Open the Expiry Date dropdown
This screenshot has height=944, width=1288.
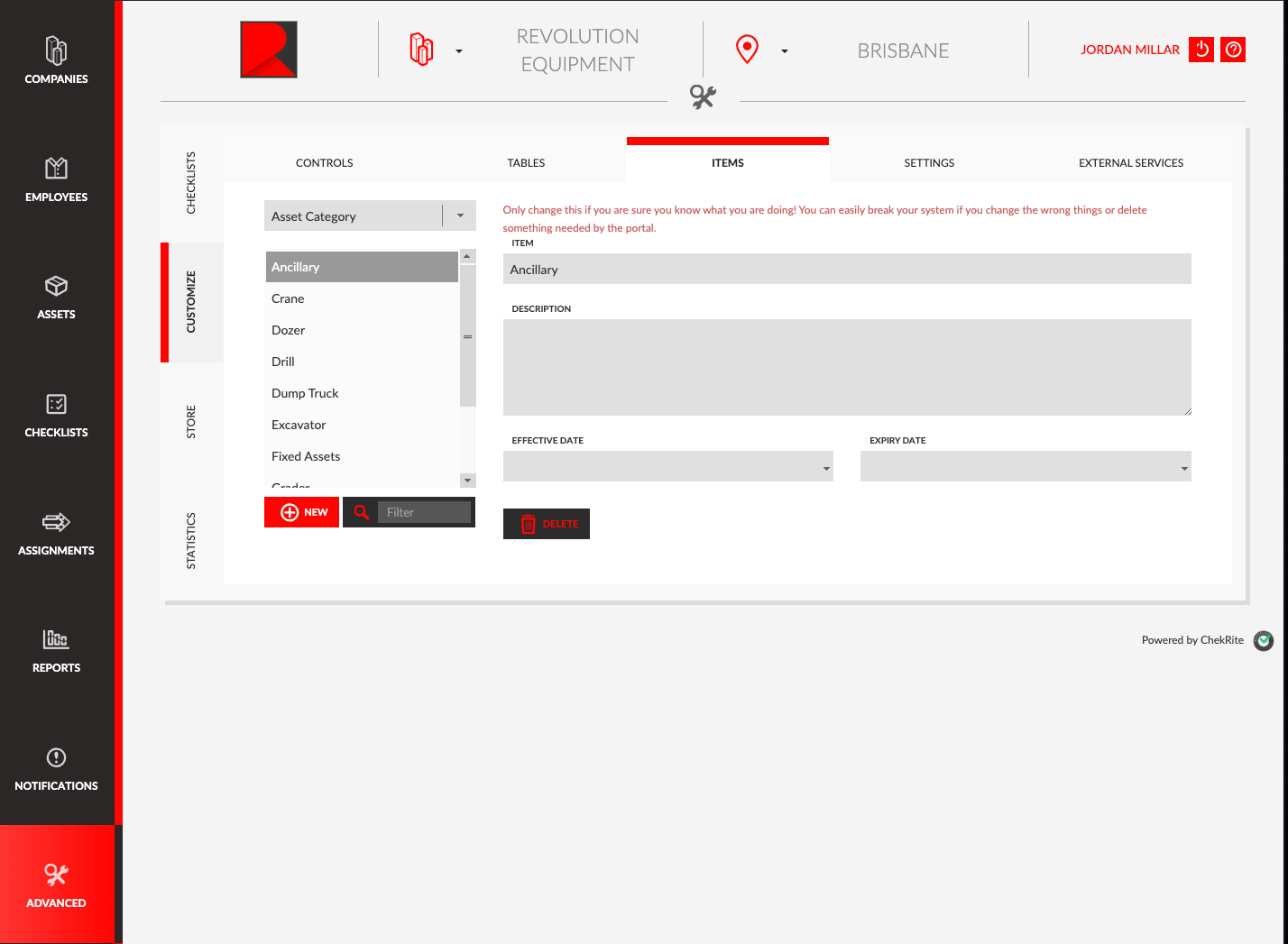1026,466
